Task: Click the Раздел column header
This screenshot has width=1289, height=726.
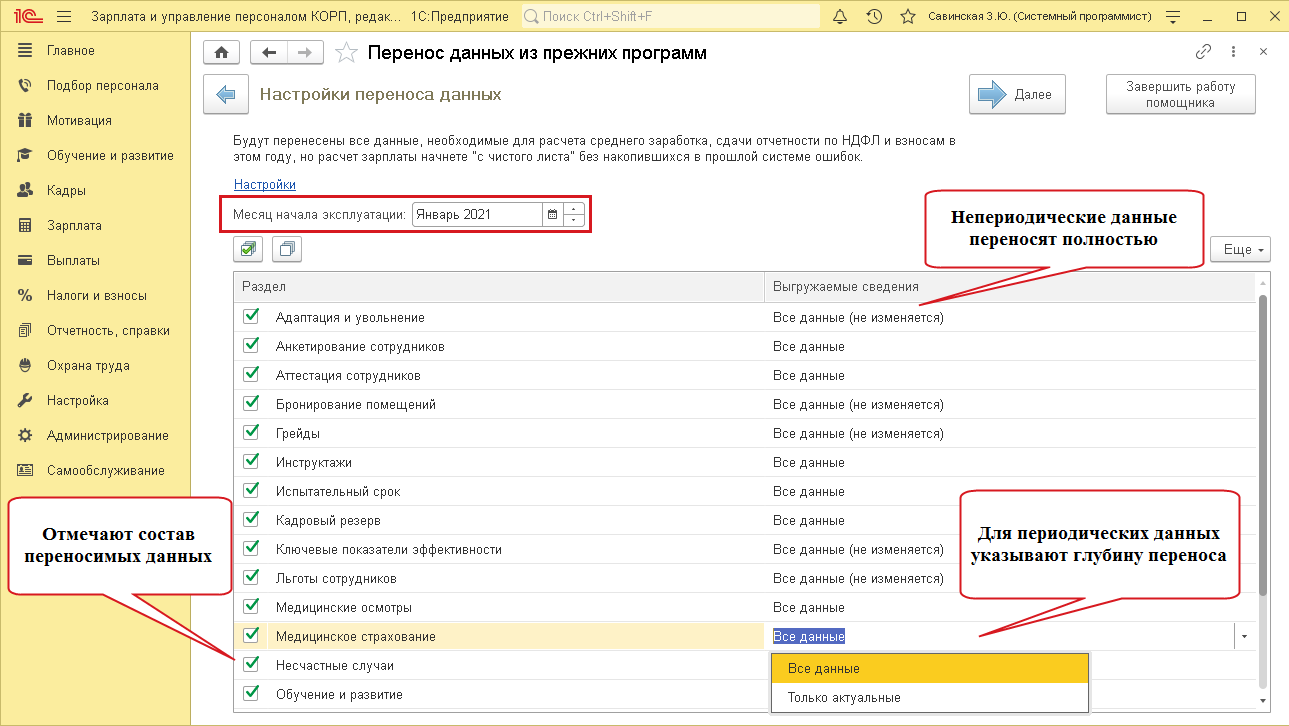Action: click(499, 287)
